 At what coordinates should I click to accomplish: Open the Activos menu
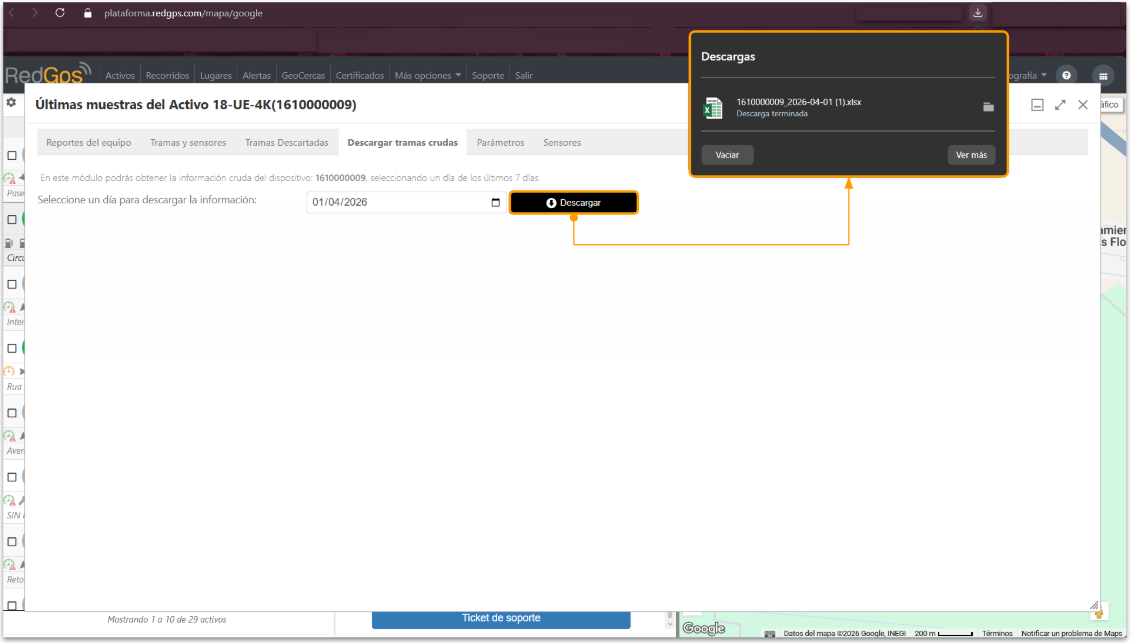click(x=120, y=75)
